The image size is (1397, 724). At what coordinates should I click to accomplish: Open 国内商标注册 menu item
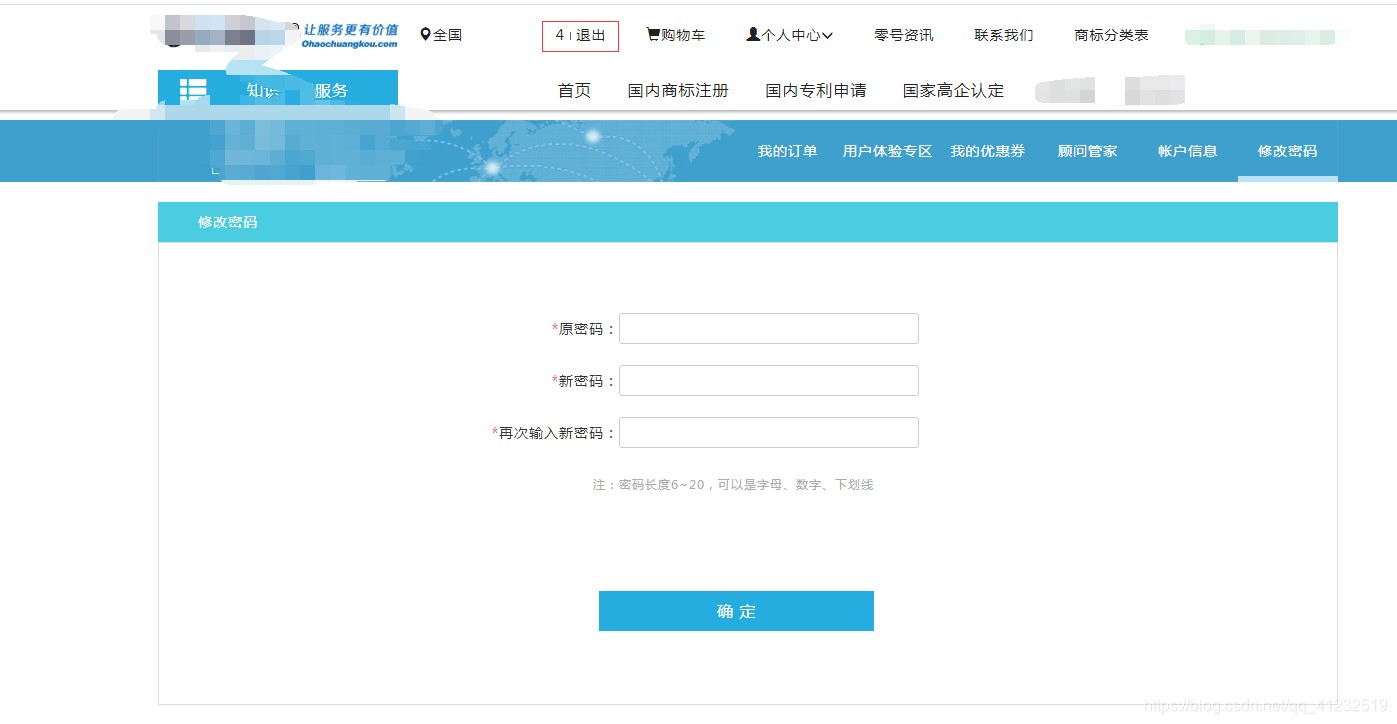tap(678, 91)
